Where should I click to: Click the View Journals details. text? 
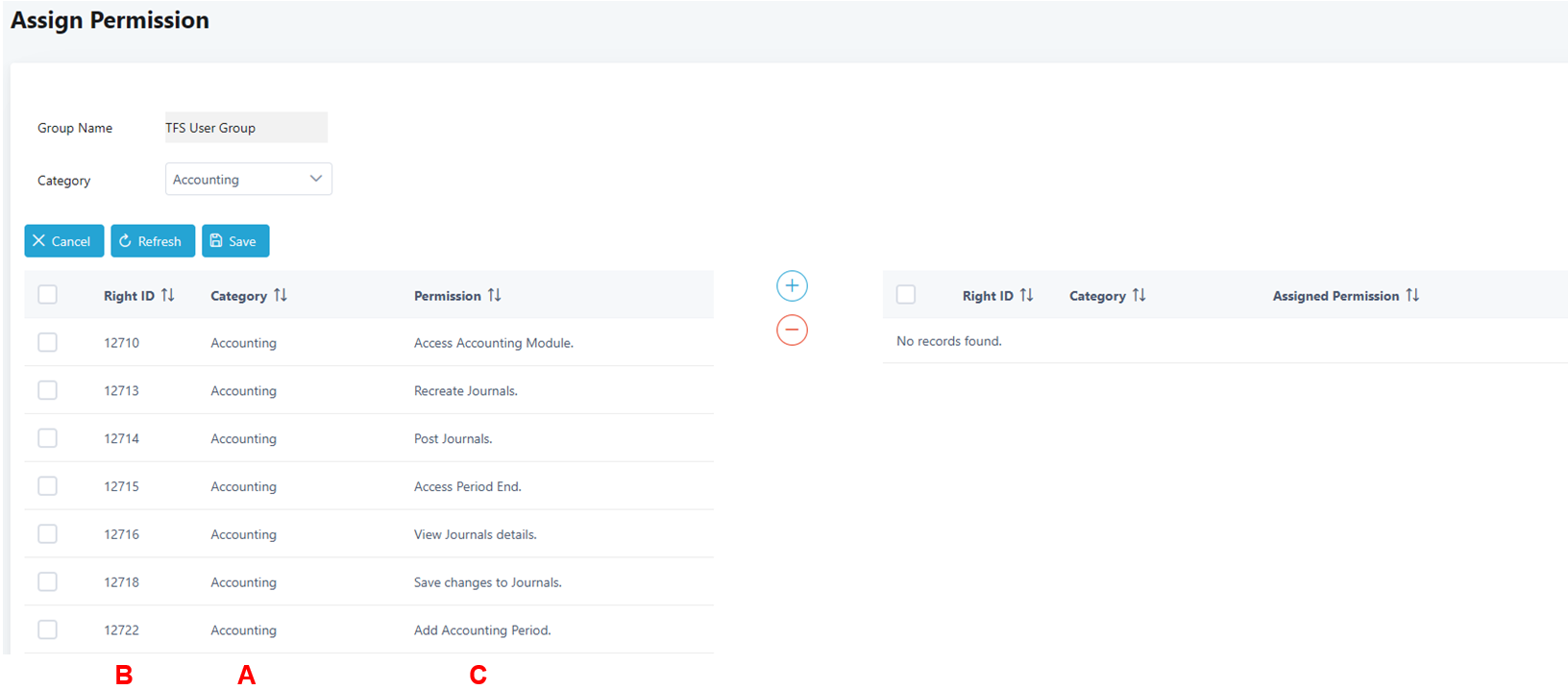tap(476, 535)
